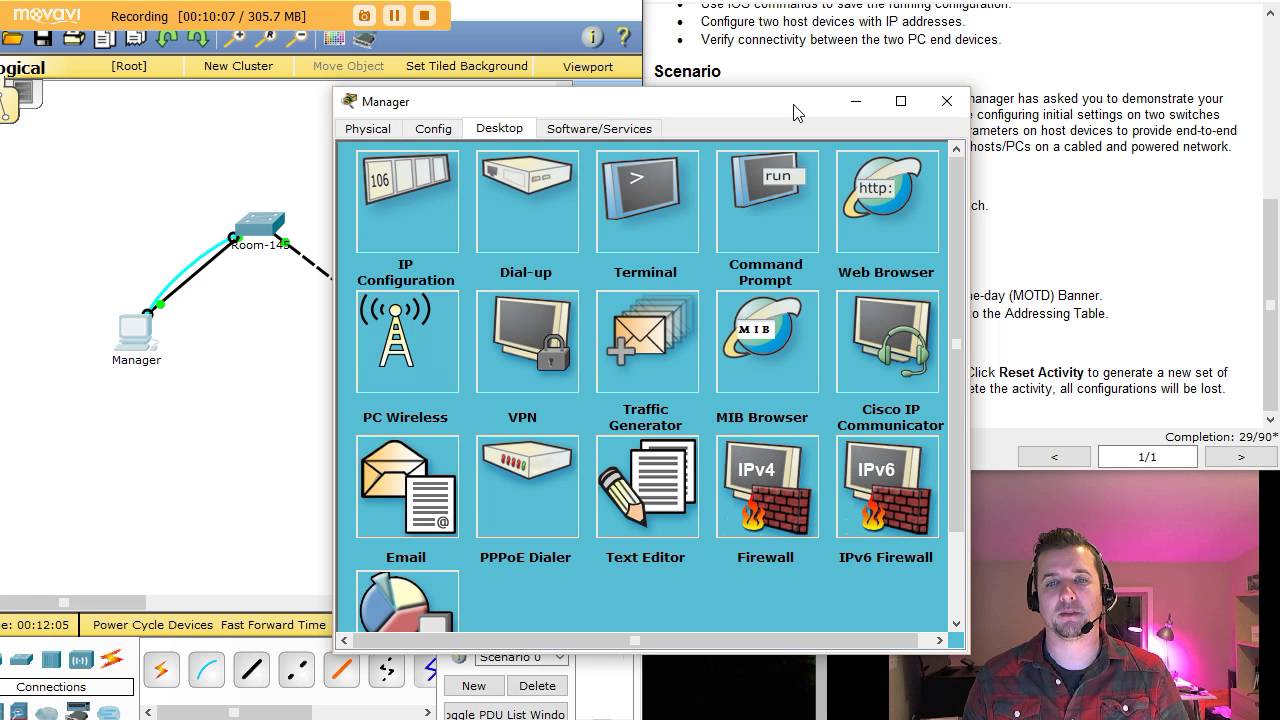Open the PC Wireless tower icon

point(407,342)
